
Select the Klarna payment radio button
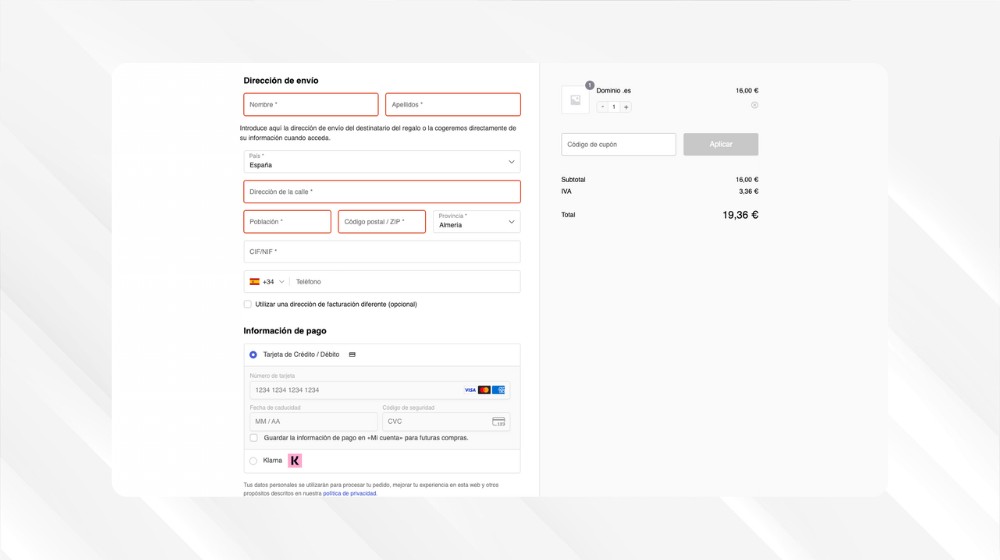tap(253, 461)
